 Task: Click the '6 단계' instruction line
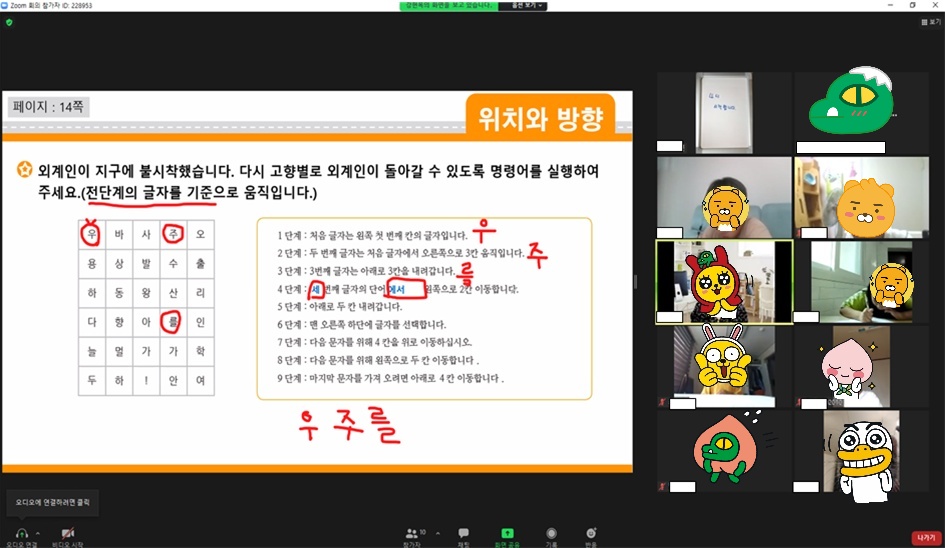coord(362,324)
